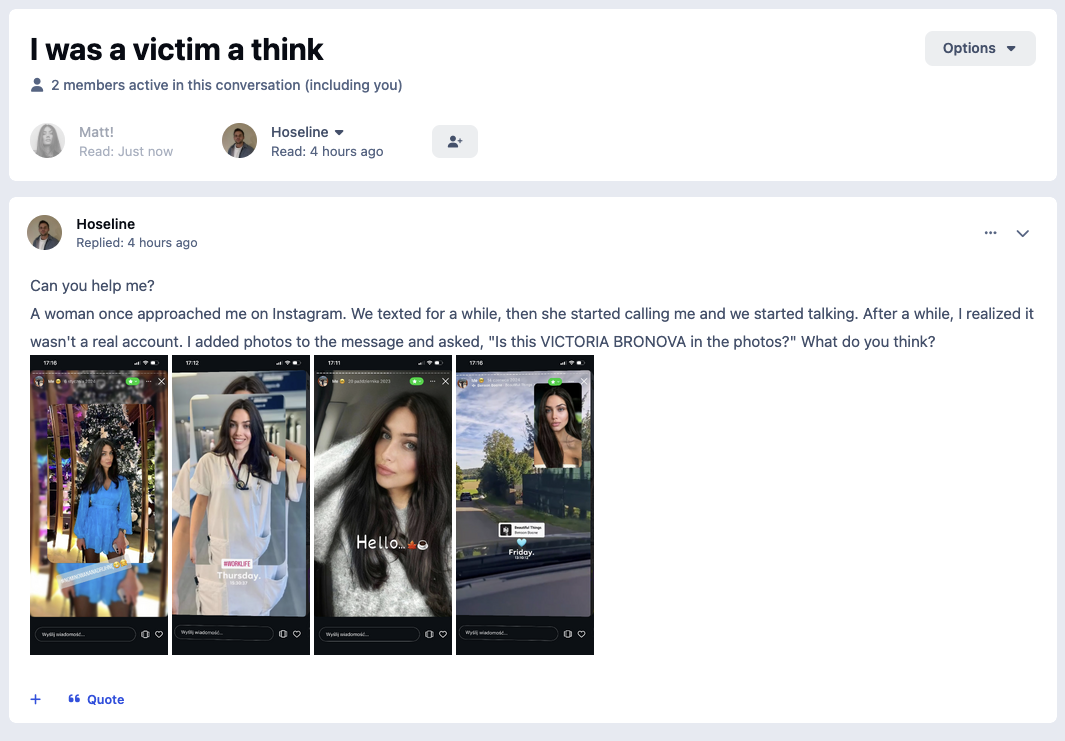Viewport: 1065px width, 741px height.
Task: Click Hoseline's avatar in participants list
Action: tap(239, 141)
